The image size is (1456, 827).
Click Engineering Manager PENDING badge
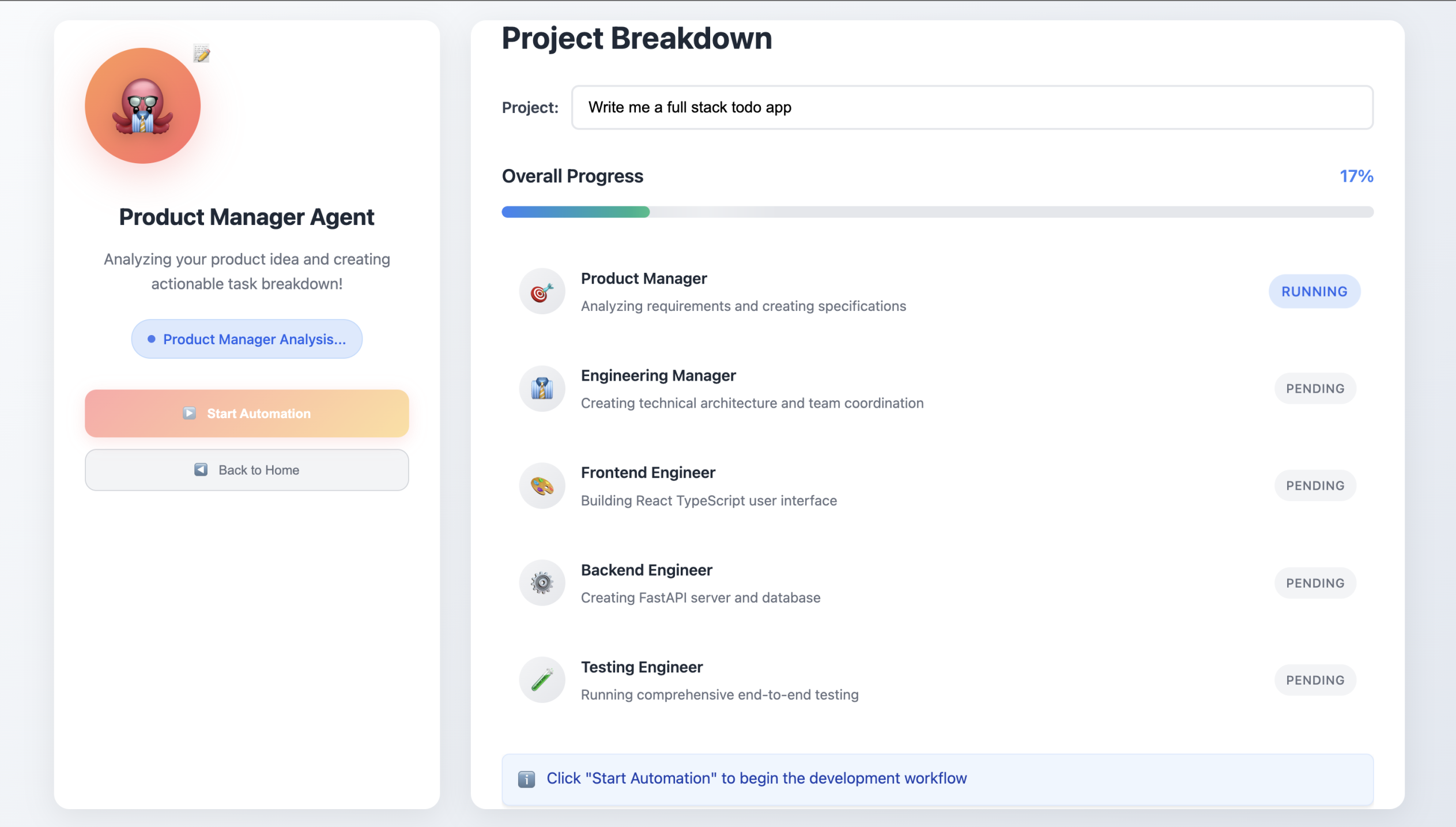(1314, 389)
